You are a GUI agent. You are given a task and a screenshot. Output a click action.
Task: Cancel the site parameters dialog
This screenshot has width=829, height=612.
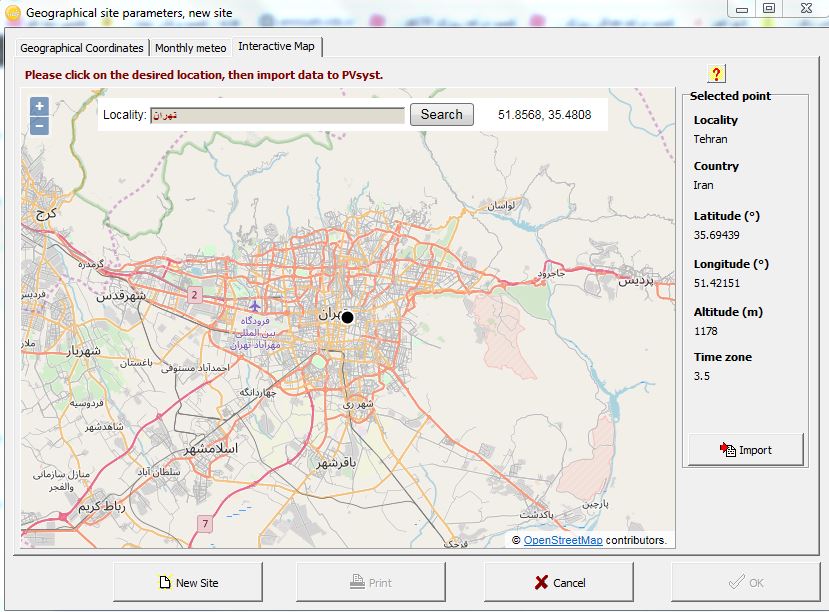559,582
